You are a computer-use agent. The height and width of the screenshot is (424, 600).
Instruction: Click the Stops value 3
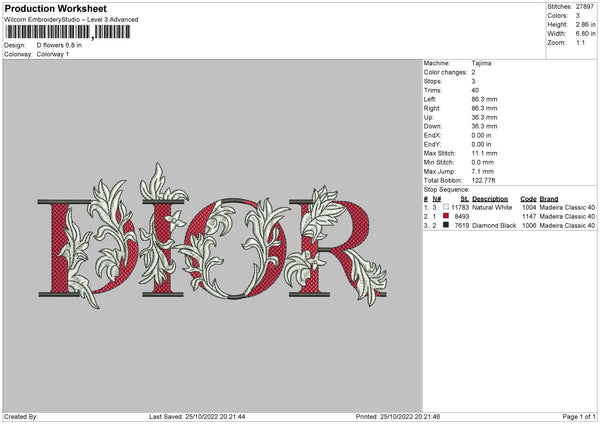coord(473,81)
